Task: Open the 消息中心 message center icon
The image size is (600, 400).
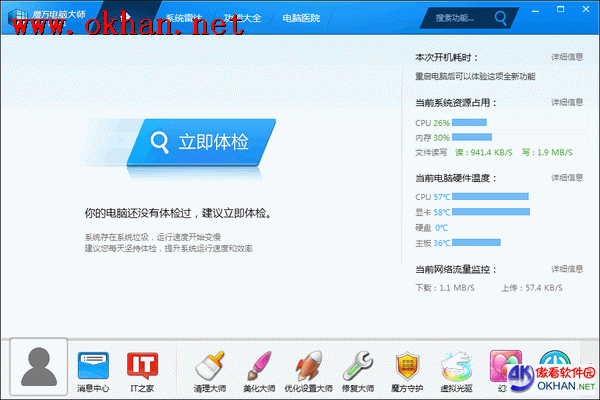Action: tap(93, 372)
